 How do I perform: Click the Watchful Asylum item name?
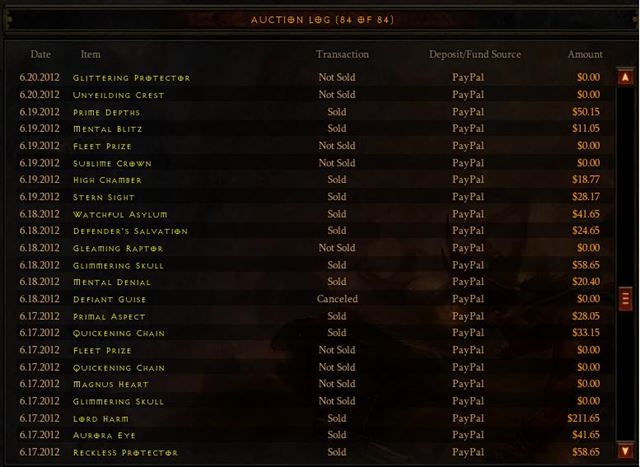(120, 215)
